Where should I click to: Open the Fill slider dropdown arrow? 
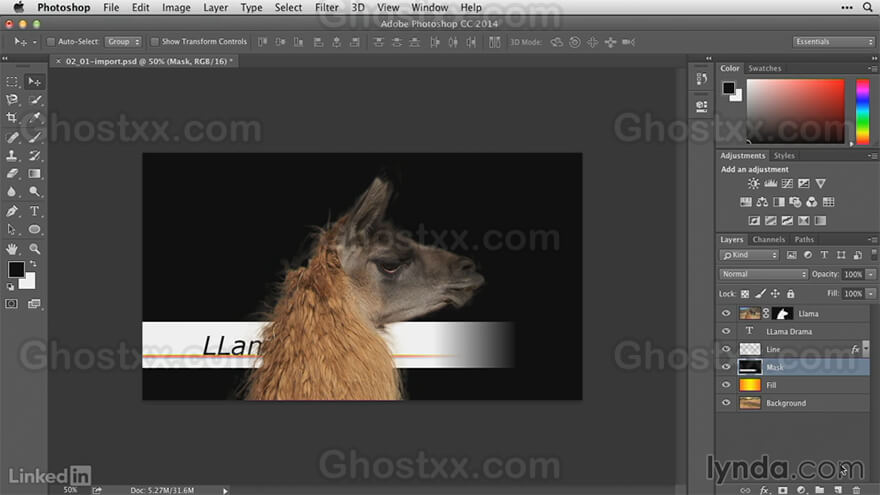tap(870, 294)
